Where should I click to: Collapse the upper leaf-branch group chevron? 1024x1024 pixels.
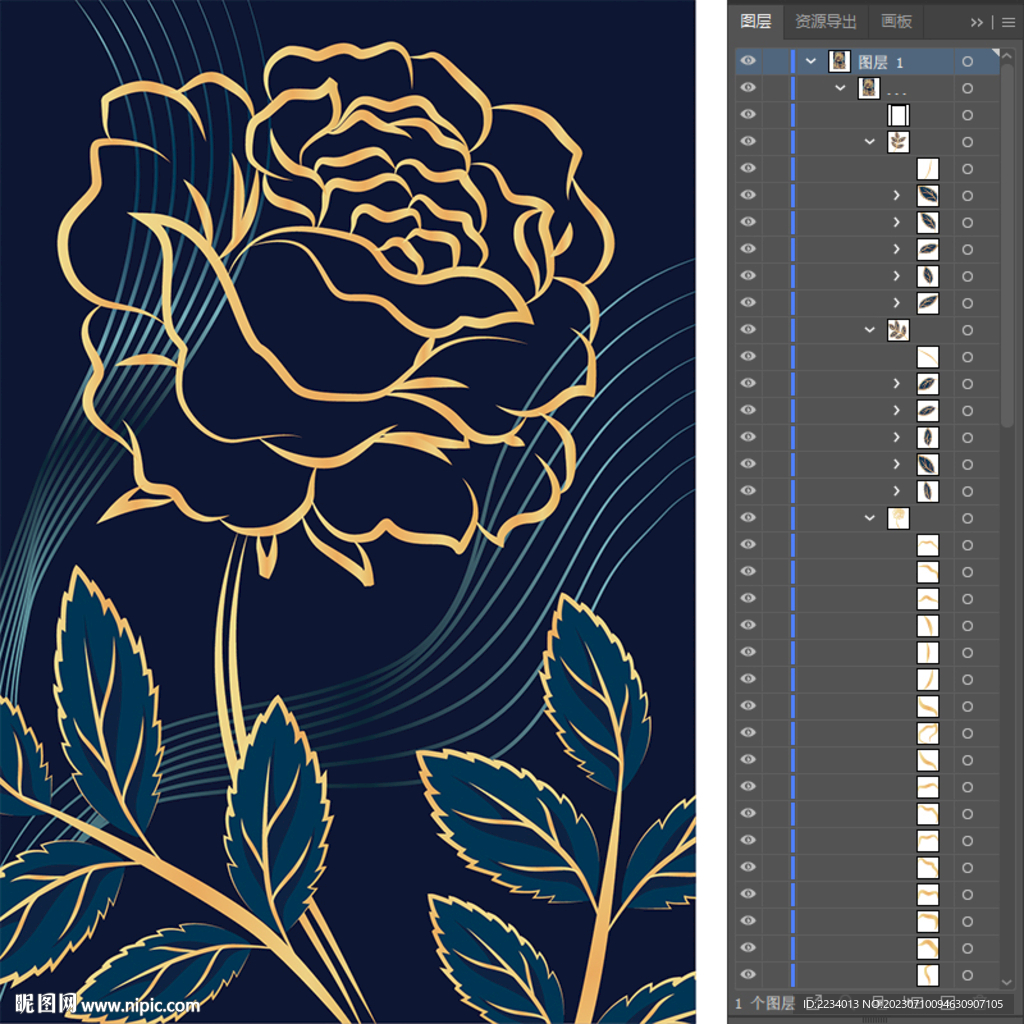pyautogui.click(x=869, y=141)
